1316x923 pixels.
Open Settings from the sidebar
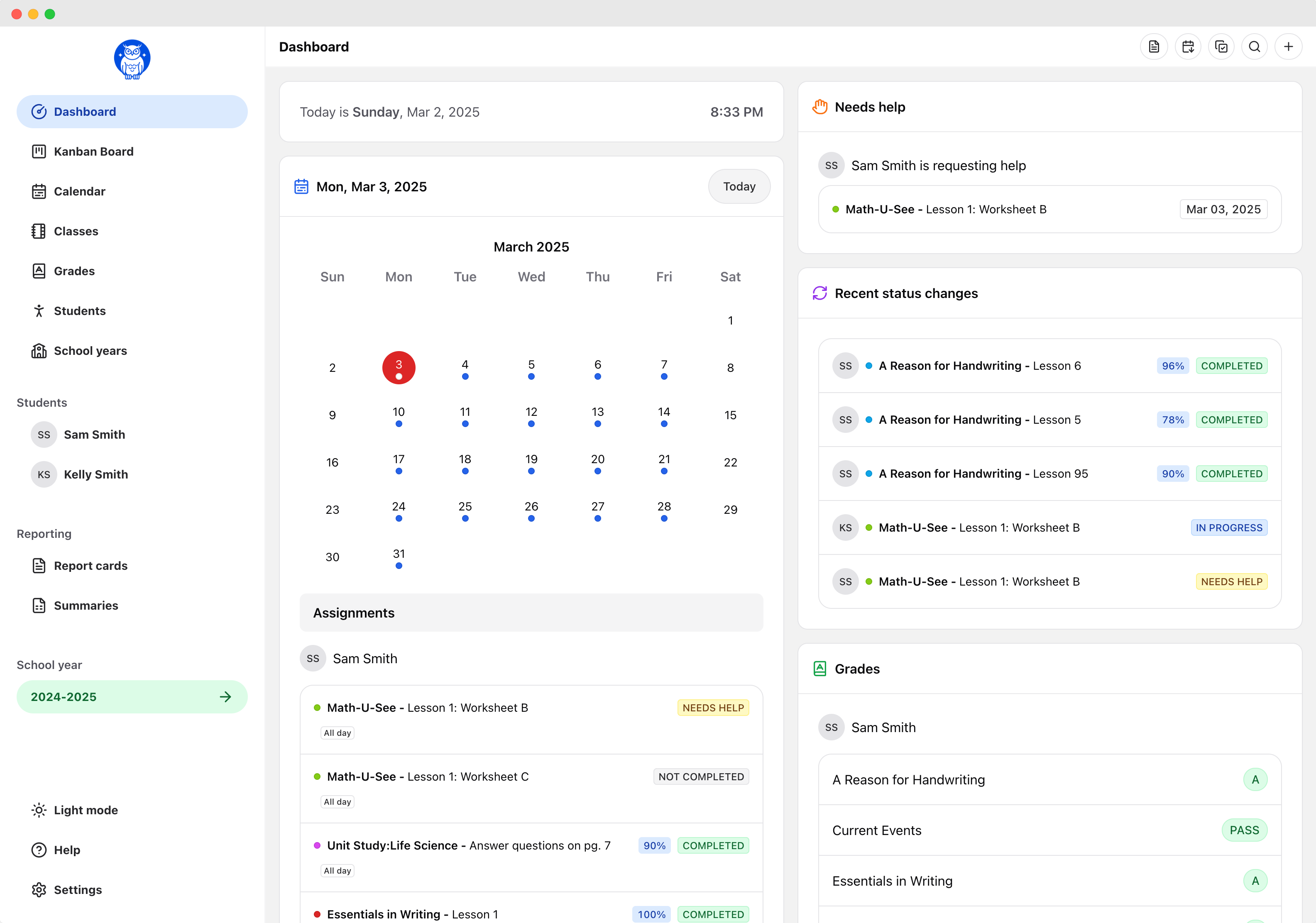click(x=78, y=890)
